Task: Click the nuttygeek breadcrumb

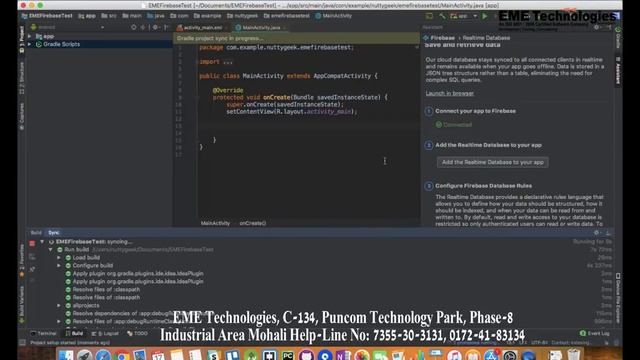Action: [242, 16]
